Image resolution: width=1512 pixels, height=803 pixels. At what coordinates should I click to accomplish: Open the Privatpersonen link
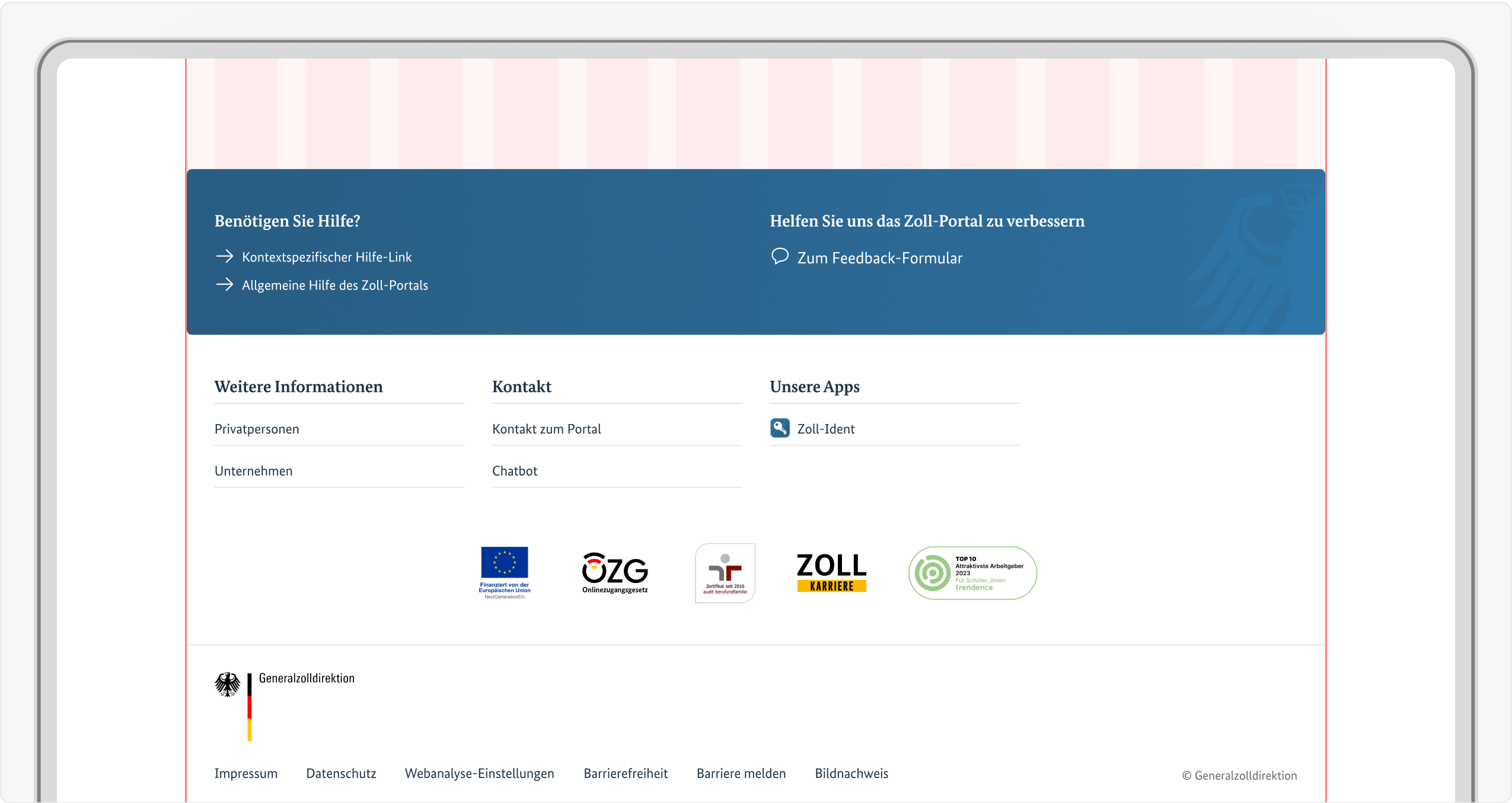pyautogui.click(x=256, y=428)
